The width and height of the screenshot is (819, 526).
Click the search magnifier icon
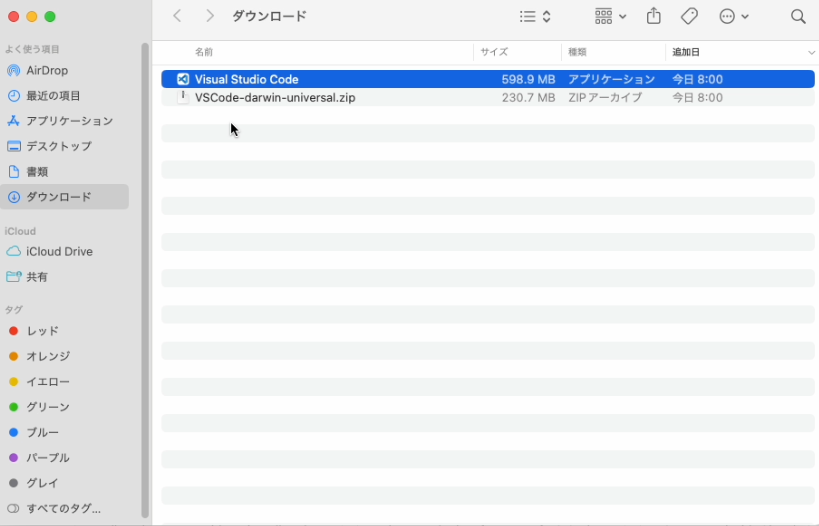(798, 16)
